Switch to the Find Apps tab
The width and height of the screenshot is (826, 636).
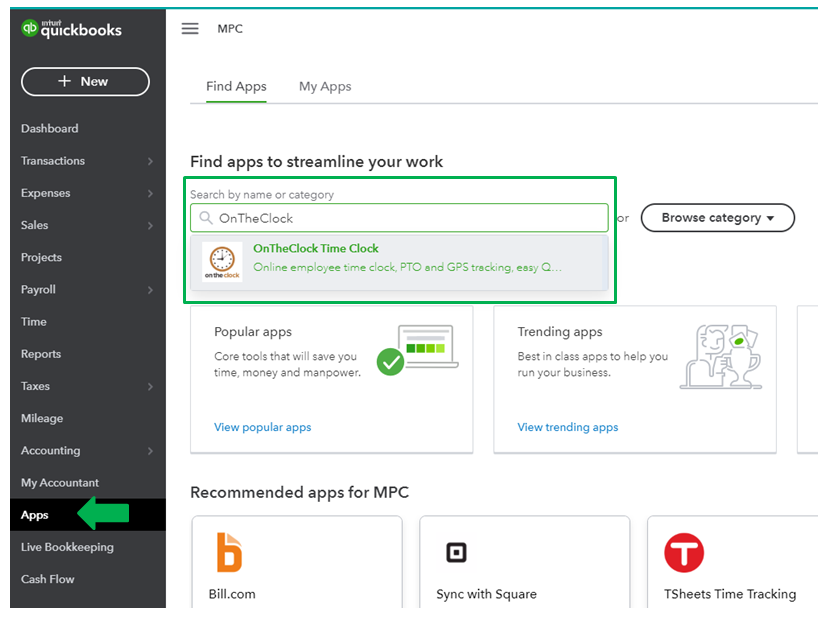point(236,86)
